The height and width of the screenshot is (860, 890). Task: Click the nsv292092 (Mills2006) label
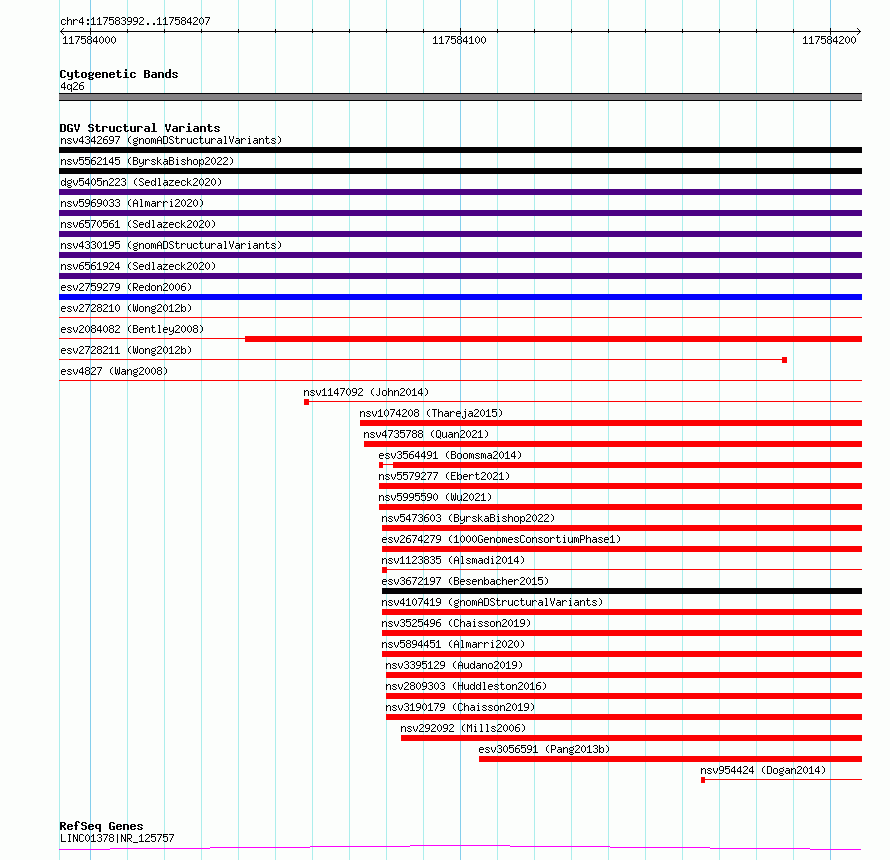coord(463,728)
